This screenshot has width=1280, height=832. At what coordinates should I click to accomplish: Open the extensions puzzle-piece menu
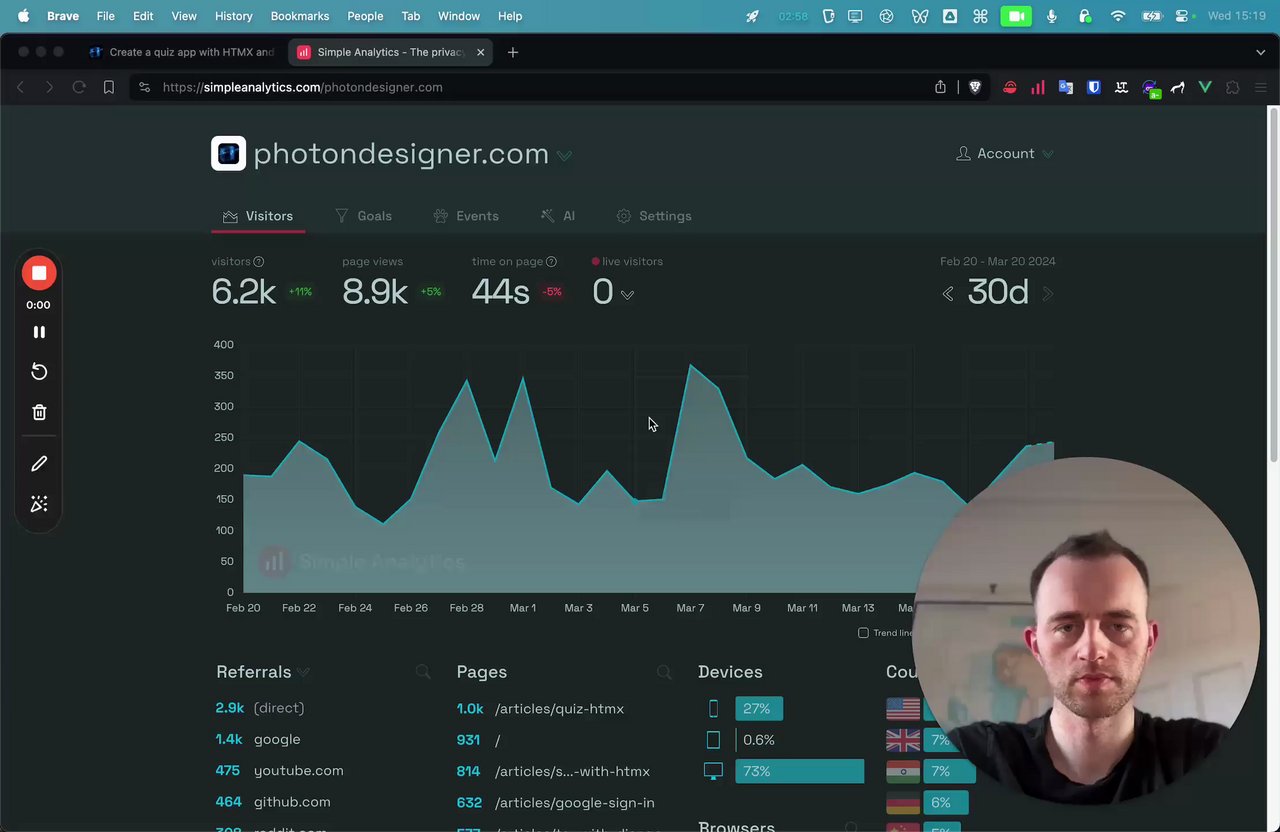1233,87
